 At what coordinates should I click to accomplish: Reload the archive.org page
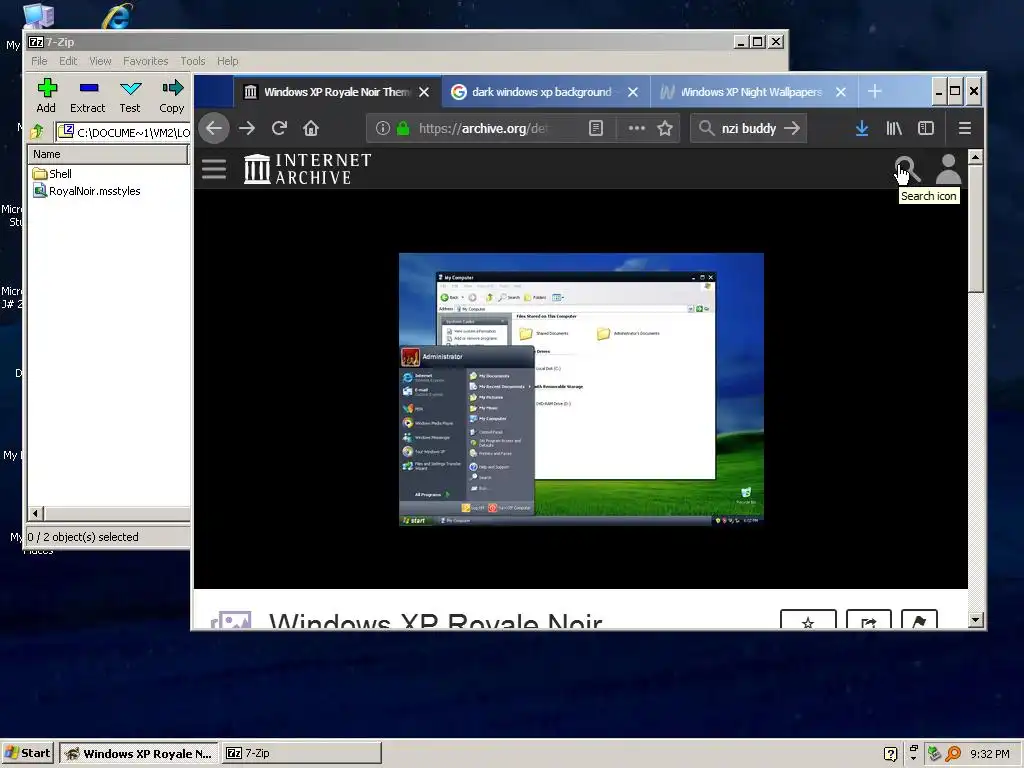click(280, 128)
